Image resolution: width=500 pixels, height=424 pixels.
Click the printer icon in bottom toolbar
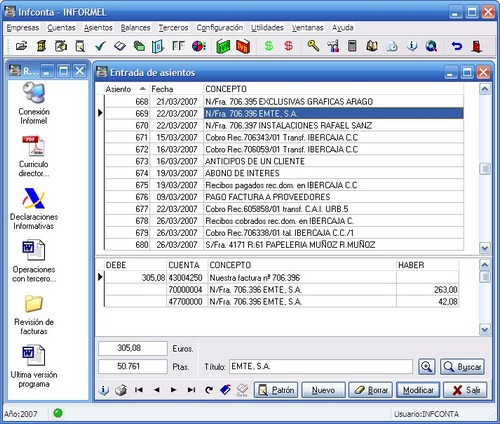click(121, 390)
